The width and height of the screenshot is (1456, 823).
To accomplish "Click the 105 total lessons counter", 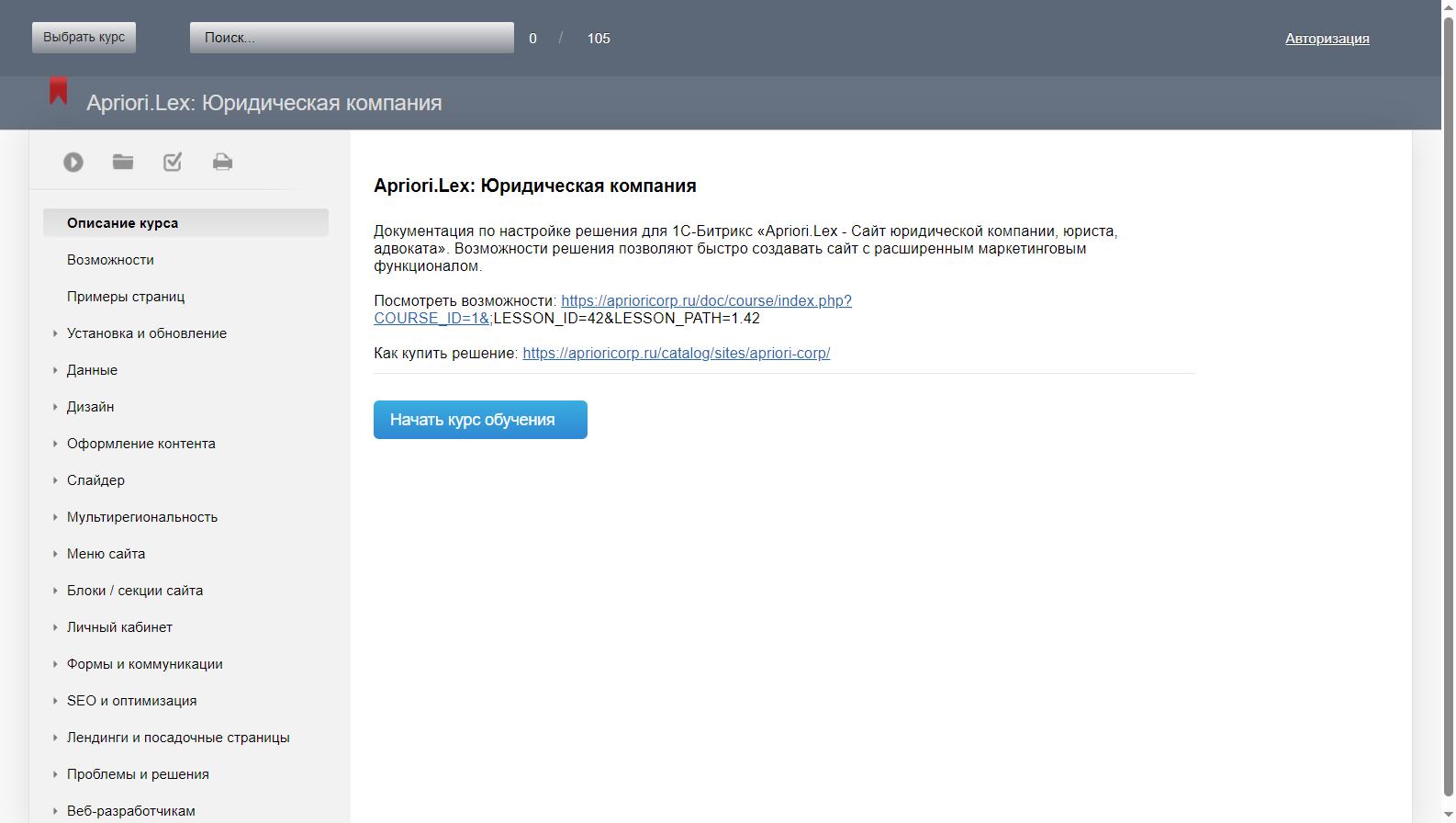I will [x=599, y=39].
